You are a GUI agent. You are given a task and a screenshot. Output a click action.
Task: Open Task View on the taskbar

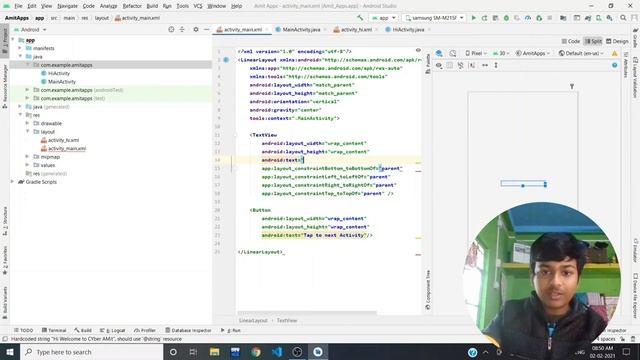(x=193, y=352)
